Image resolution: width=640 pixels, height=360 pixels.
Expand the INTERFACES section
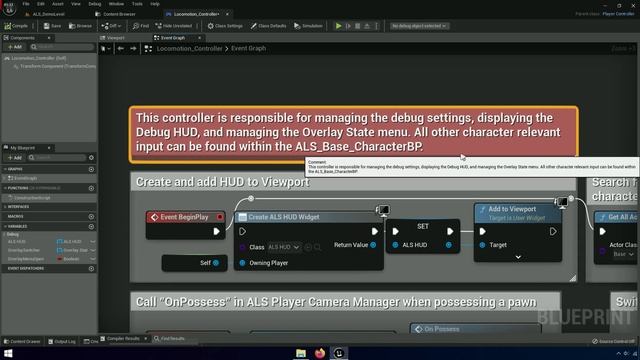pos(5,207)
